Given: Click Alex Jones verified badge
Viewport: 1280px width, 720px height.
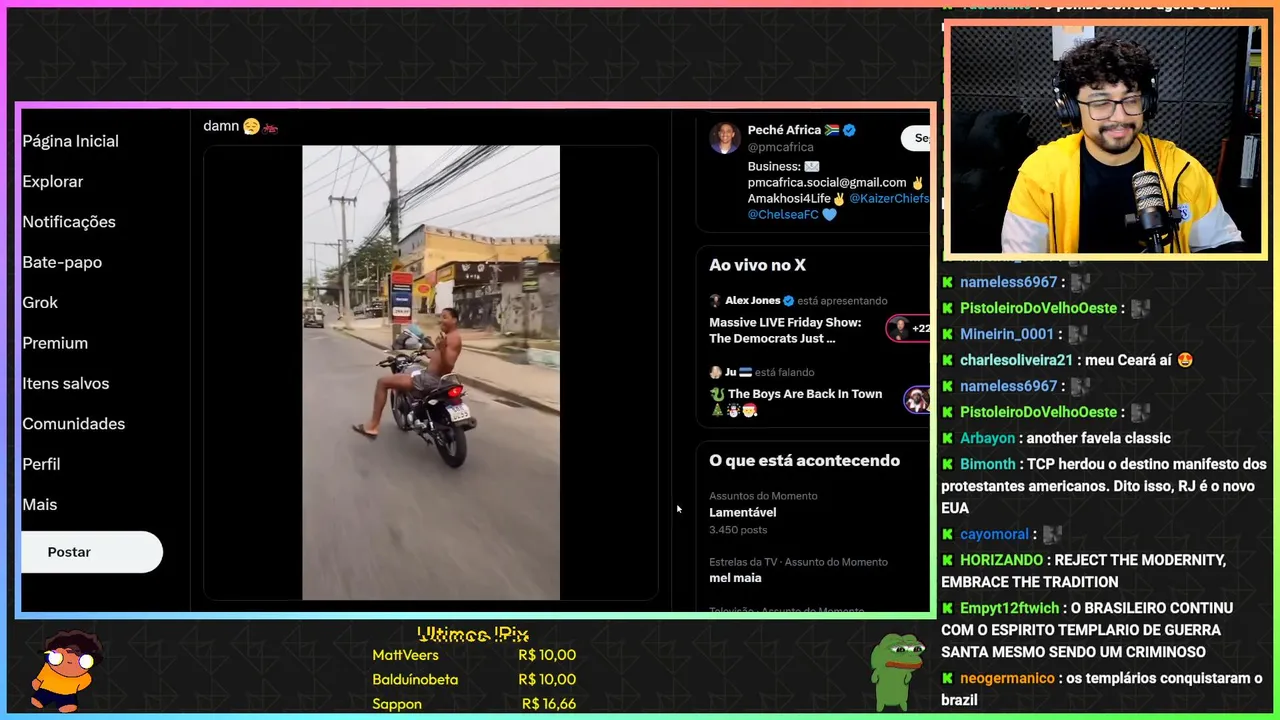Looking at the screenshot, I should tap(788, 300).
